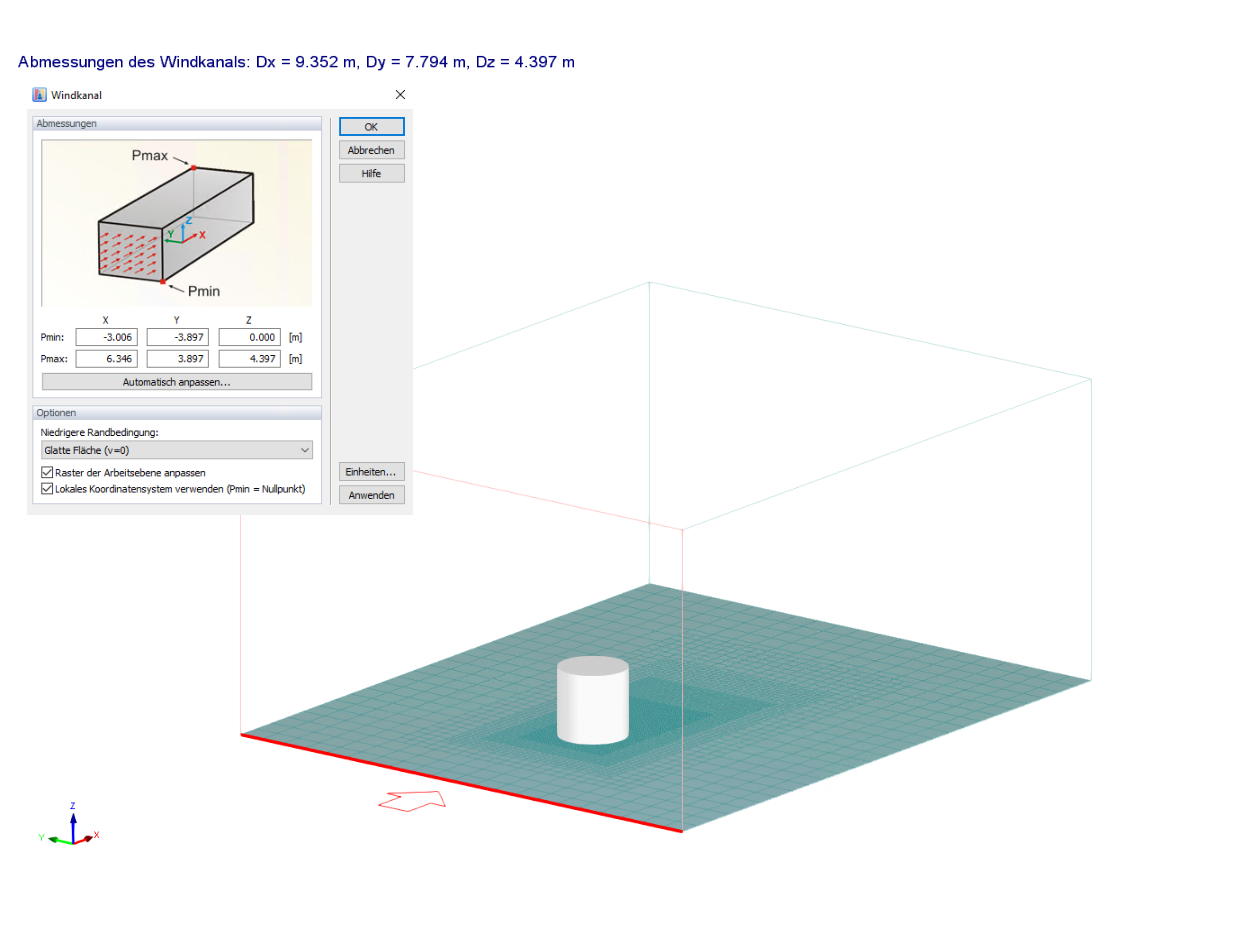Click the red inlet edge of the tunnel
The width and height of the screenshot is (1257, 944).
461,782
